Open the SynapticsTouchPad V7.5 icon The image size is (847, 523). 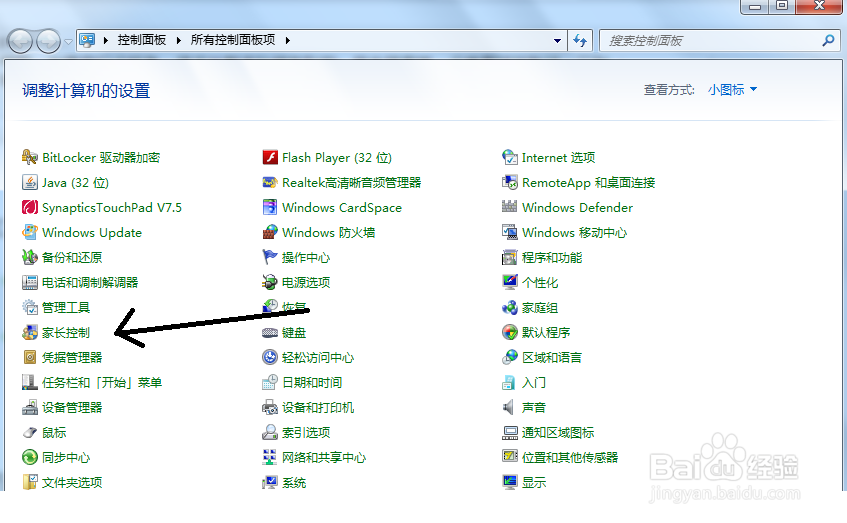click(29, 207)
